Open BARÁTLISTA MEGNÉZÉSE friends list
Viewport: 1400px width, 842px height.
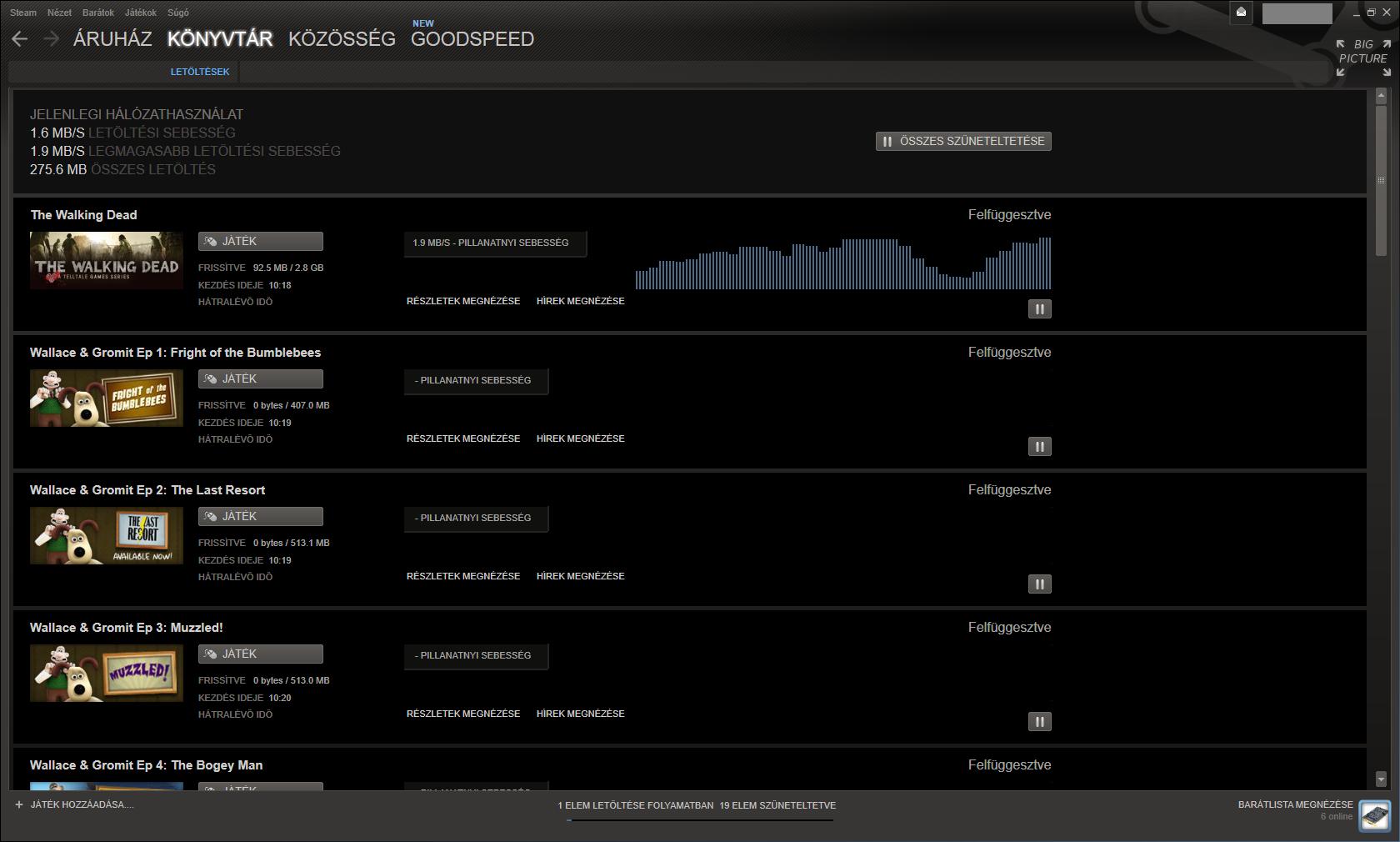tap(1296, 805)
